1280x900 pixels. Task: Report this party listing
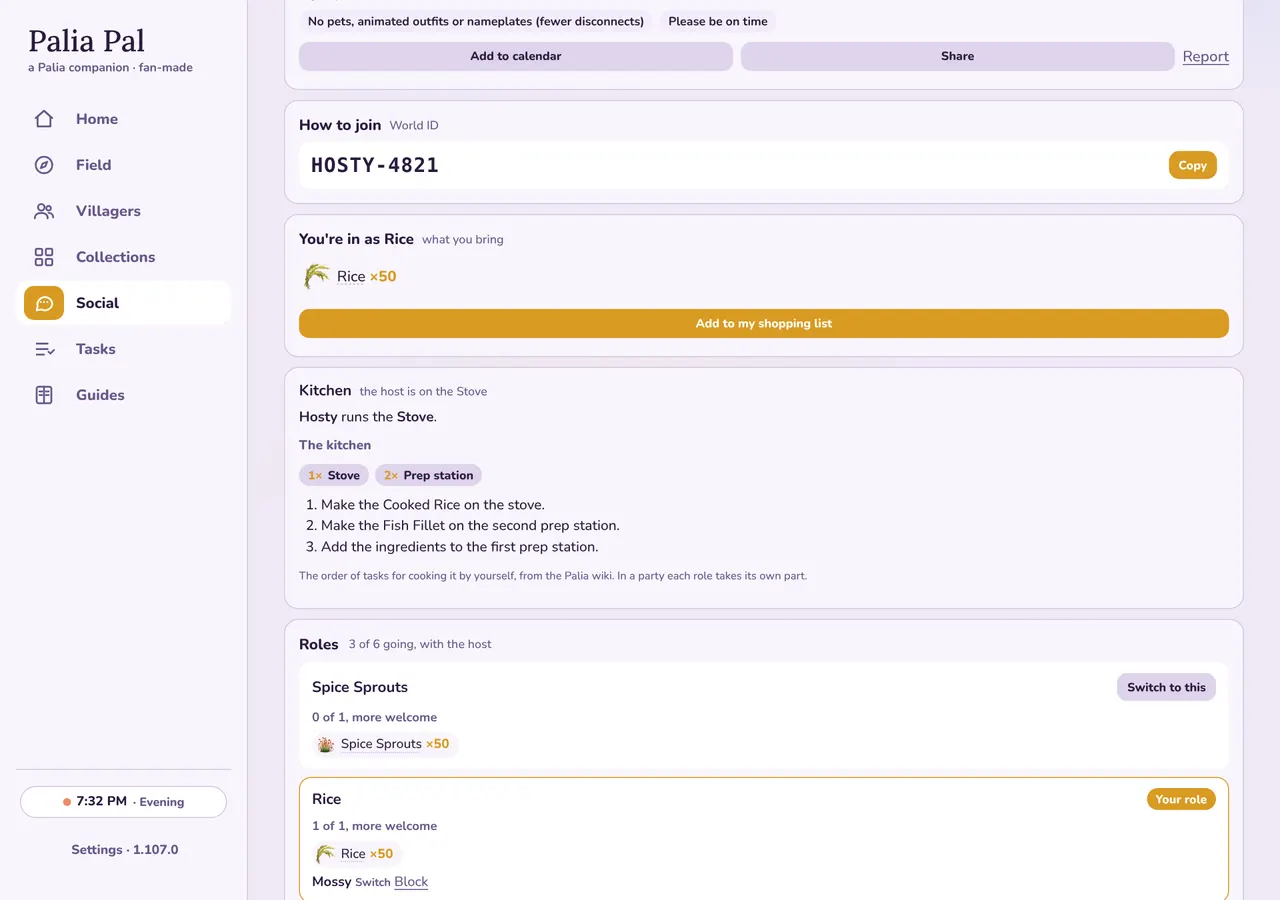1206,57
